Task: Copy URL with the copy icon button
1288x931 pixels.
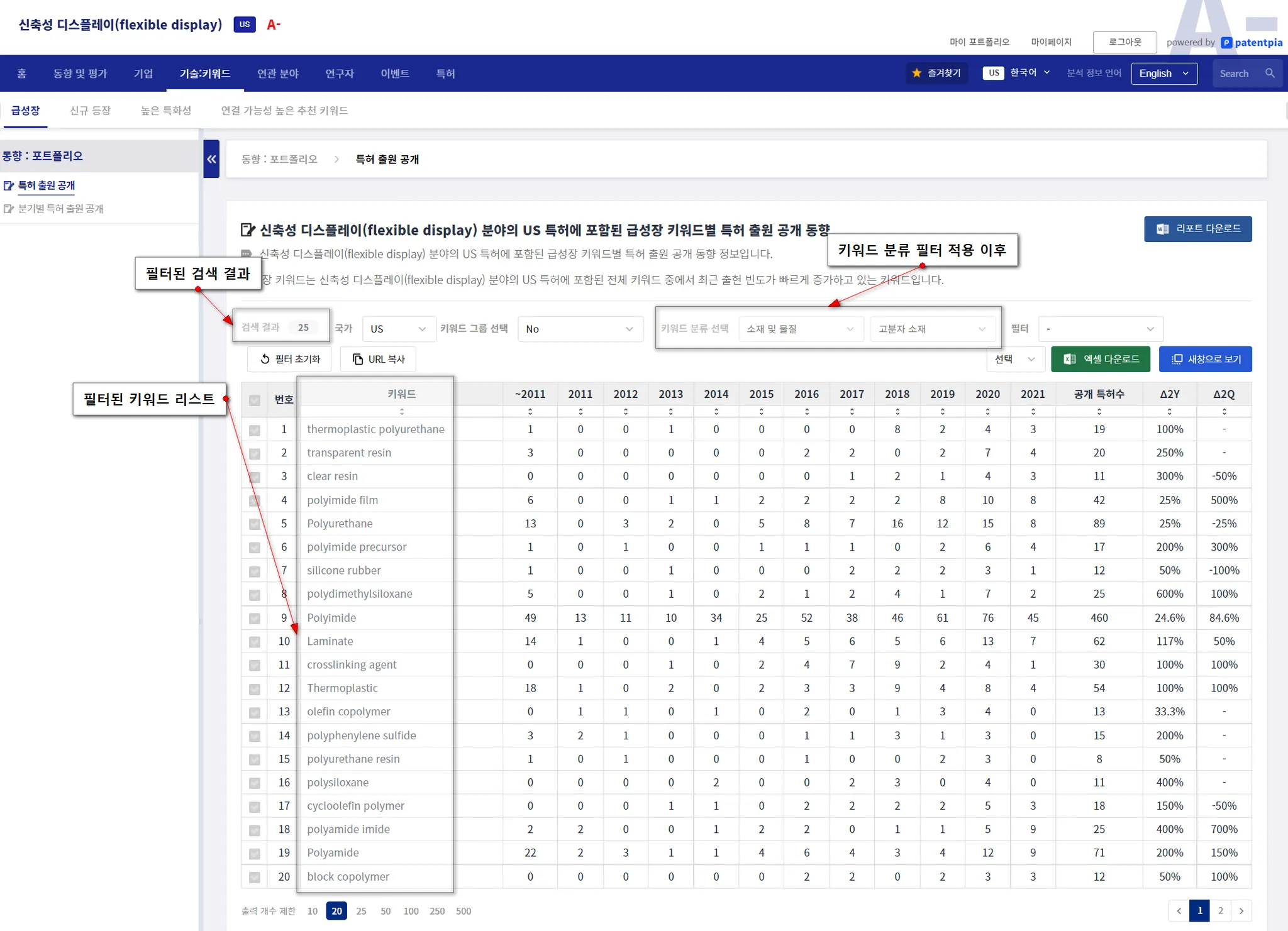Action: coord(378,359)
